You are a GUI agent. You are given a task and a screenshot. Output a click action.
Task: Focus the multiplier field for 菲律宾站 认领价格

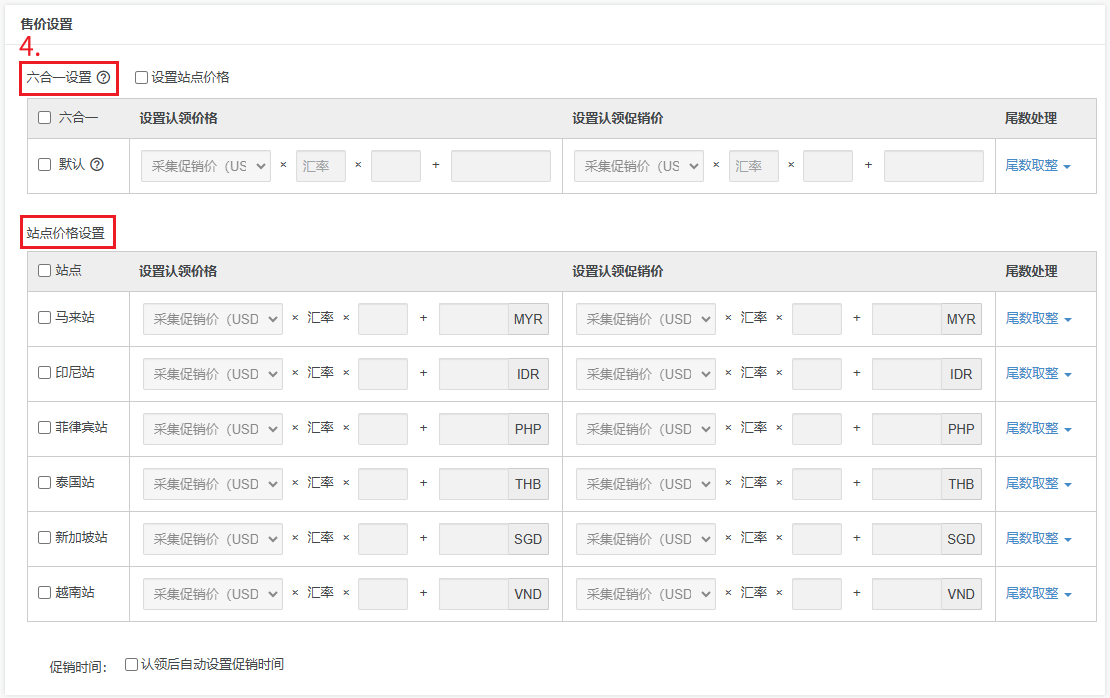tap(382, 429)
